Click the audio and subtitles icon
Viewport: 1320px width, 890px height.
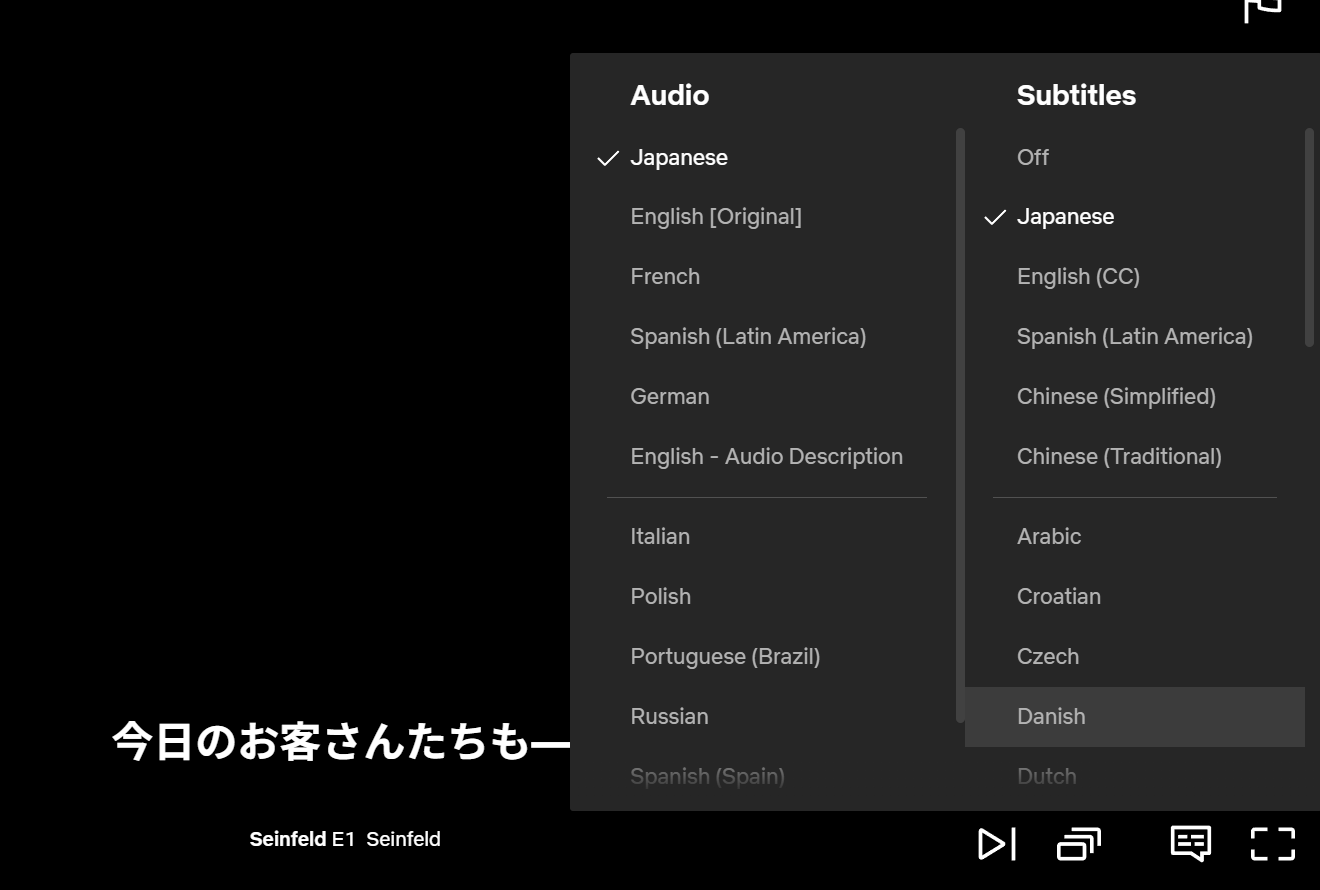[x=1191, y=843]
